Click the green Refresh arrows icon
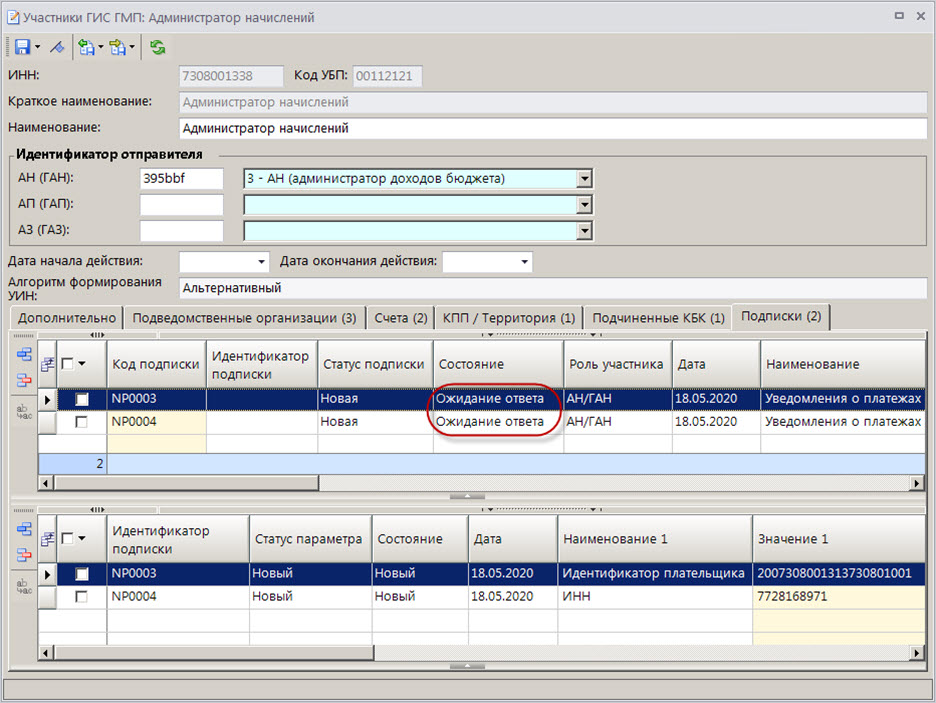The image size is (936, 703). click(x=158, y=47)
